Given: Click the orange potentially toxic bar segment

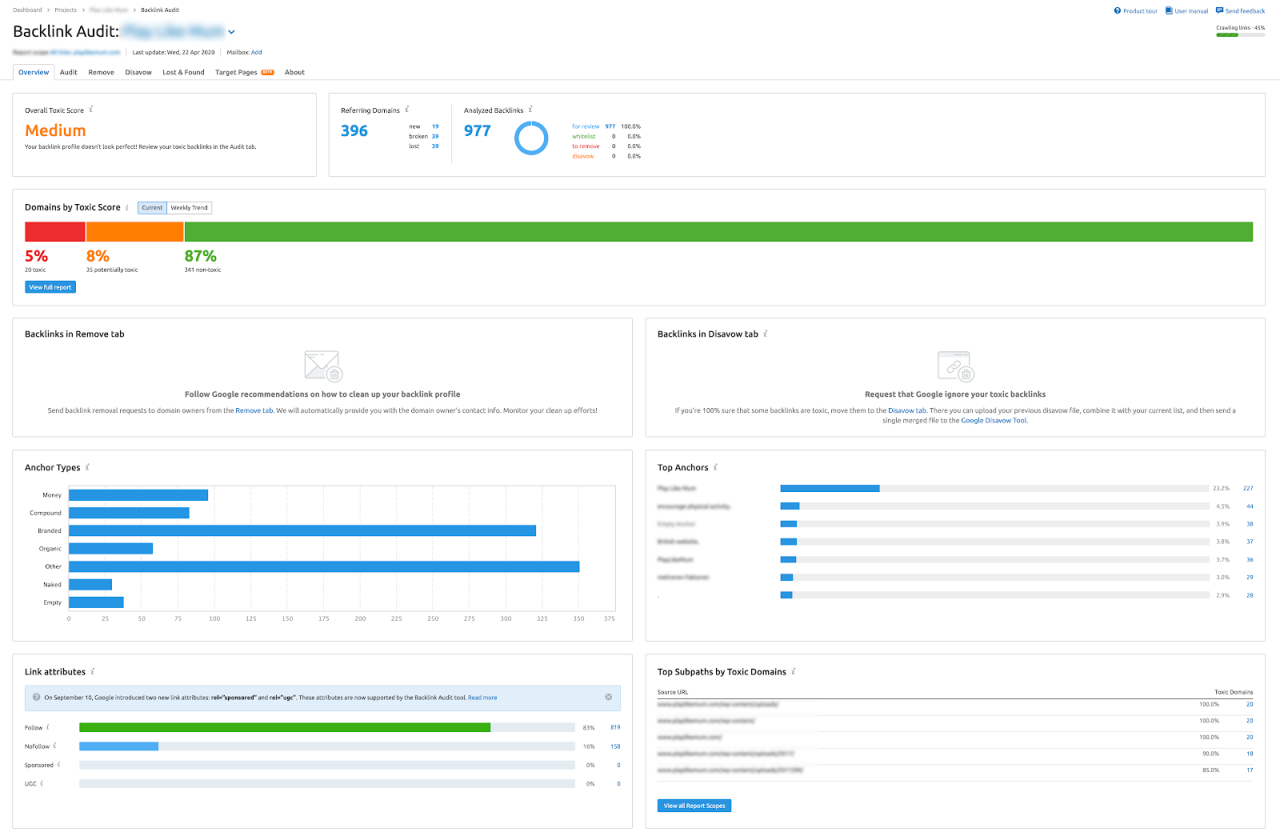Looking at the screenshot, I should point(135,232).
